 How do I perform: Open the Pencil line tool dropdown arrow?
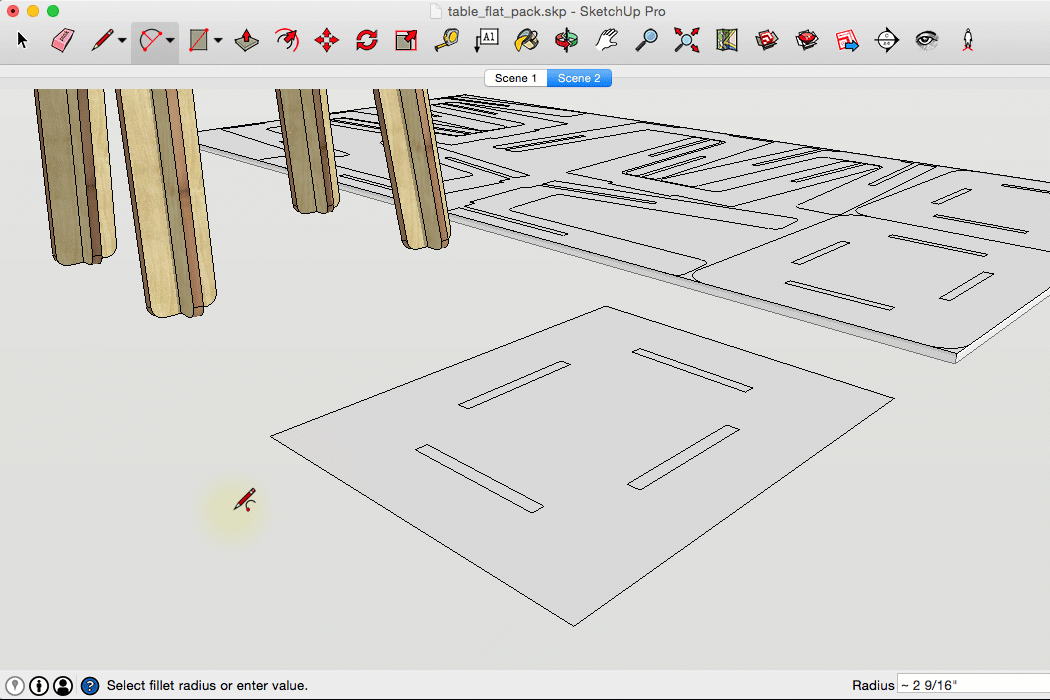coord(122,41)
